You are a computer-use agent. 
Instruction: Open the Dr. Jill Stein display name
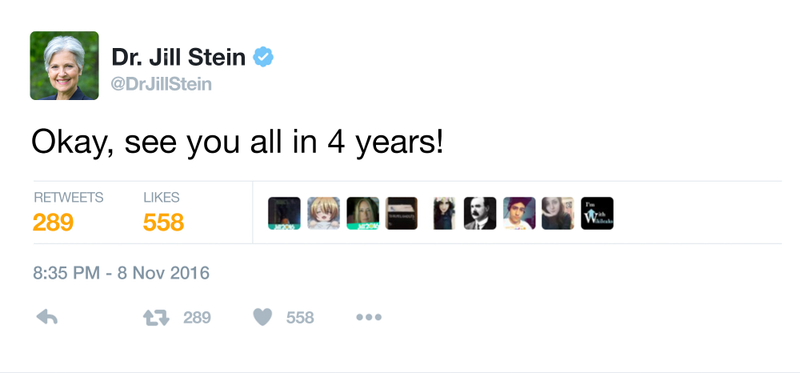tap(179, 57)
